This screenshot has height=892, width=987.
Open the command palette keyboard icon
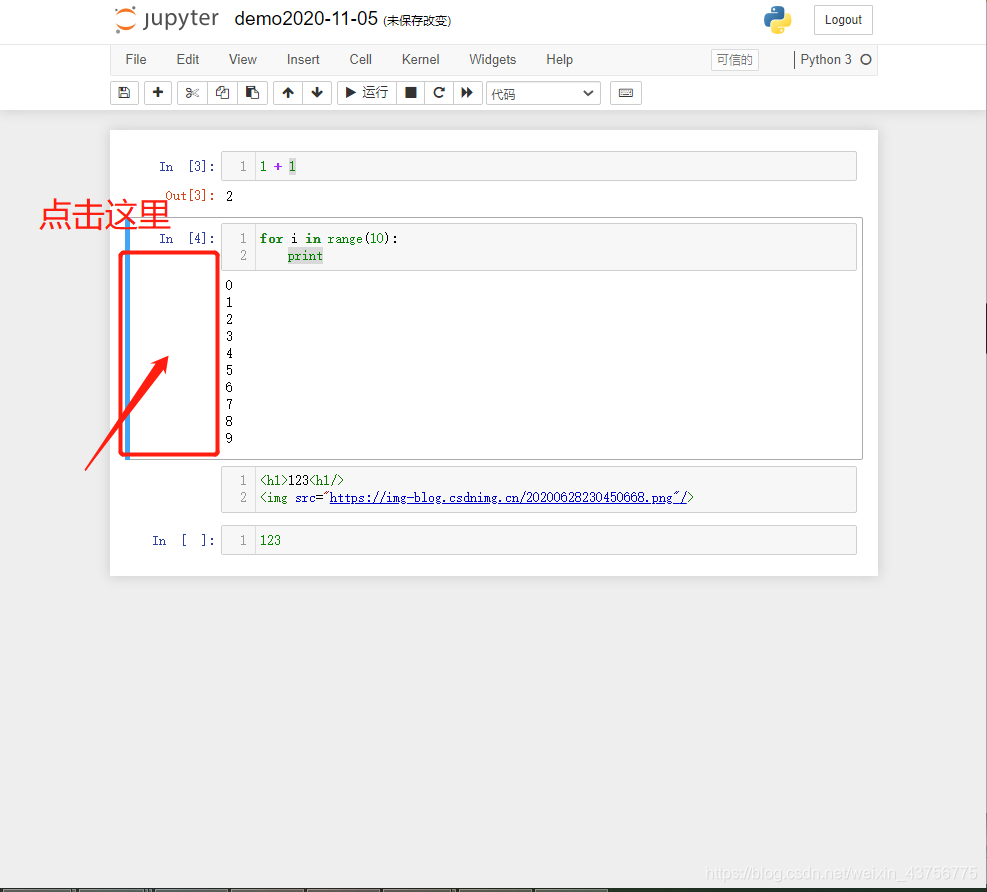point(625,92)
